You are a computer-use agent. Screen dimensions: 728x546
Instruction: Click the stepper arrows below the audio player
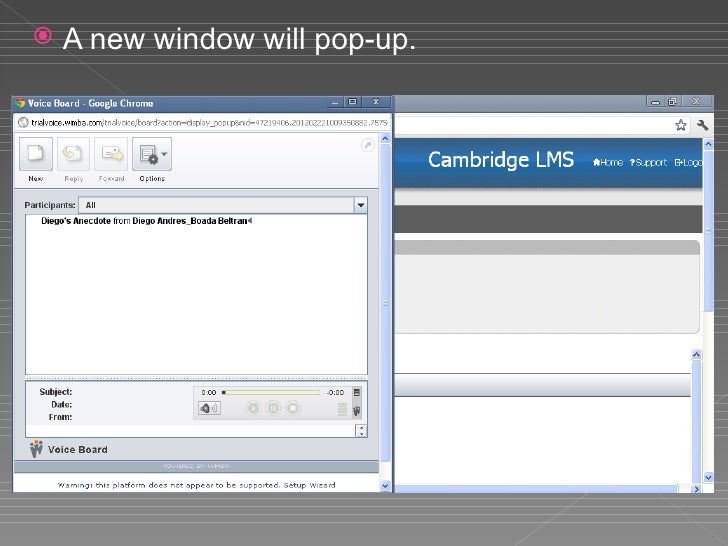click(361, 431)
